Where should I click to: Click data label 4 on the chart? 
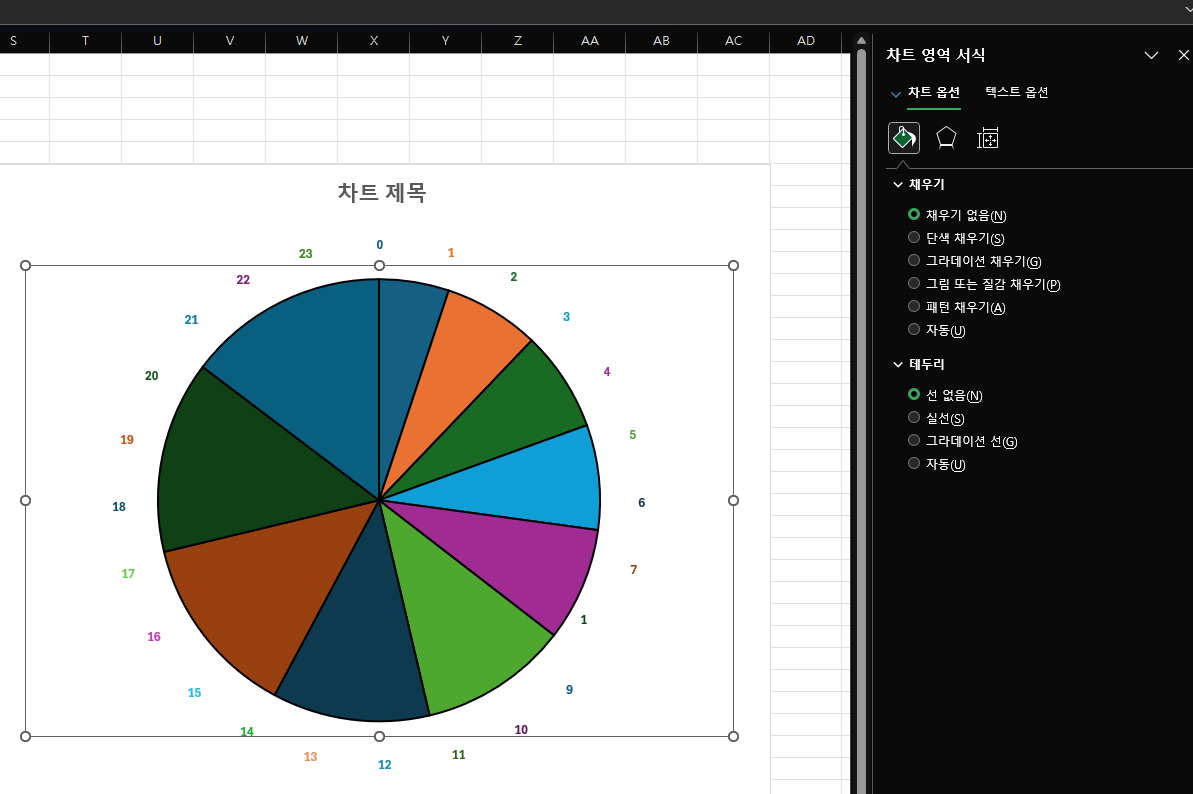tap(606, 371)
